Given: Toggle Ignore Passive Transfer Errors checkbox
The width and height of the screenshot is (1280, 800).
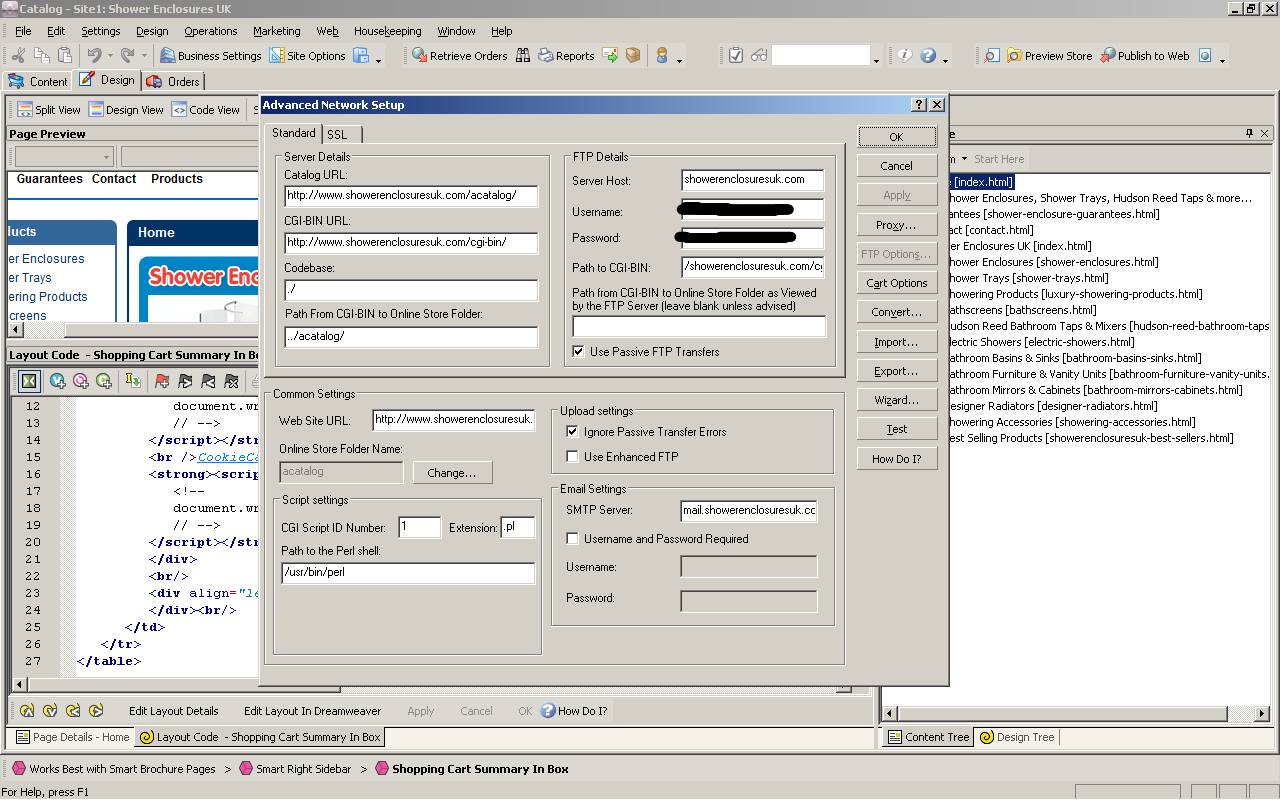Looking at the screenshot, I should click(573, 432).
